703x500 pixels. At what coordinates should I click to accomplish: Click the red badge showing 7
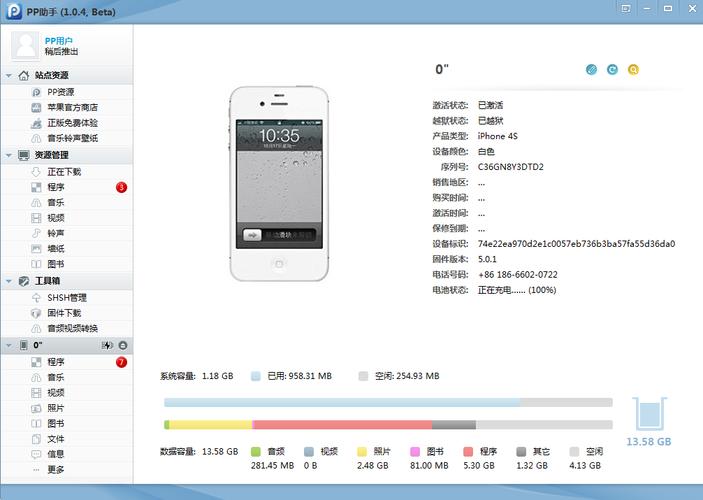point(122,362)
